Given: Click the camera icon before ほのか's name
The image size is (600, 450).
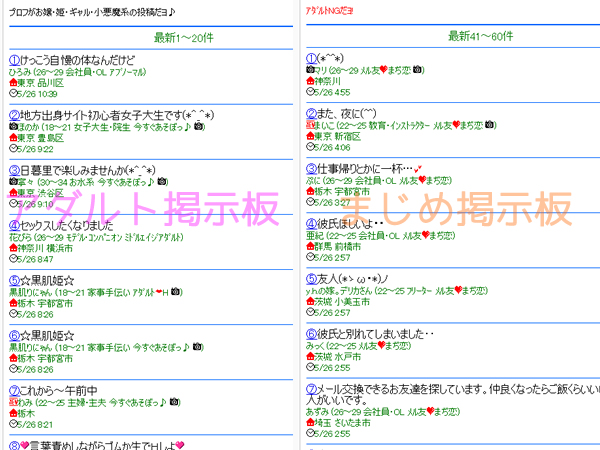Looking at the screenshot, I should click(x=12, y=127).
